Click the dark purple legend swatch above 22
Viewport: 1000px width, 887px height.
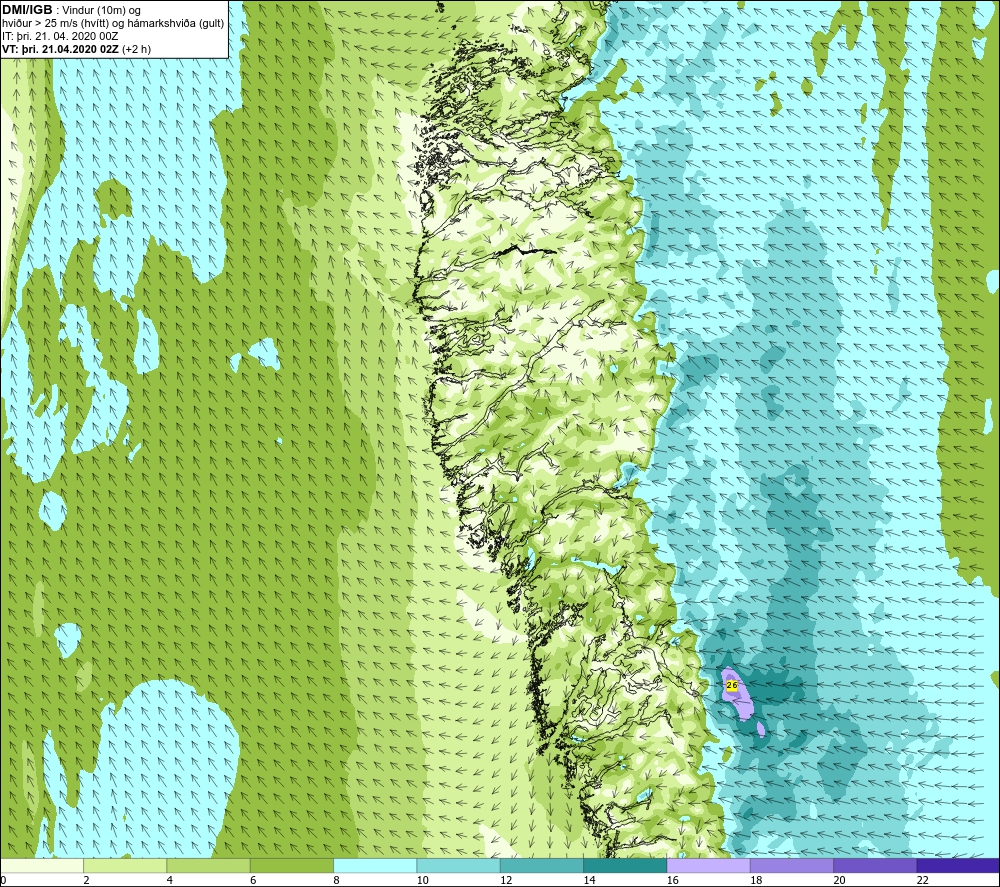tap(958, 865)
